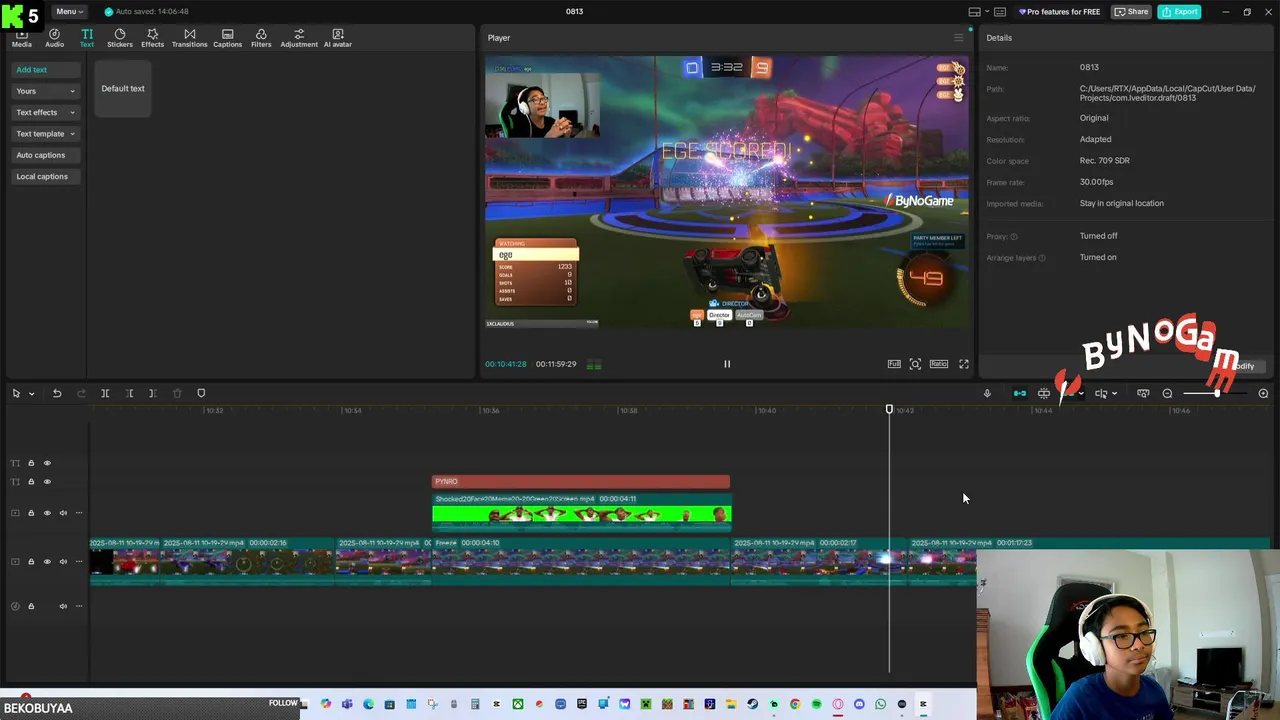
Task: Click Pro features for FREE
Action: [1060, 12]
